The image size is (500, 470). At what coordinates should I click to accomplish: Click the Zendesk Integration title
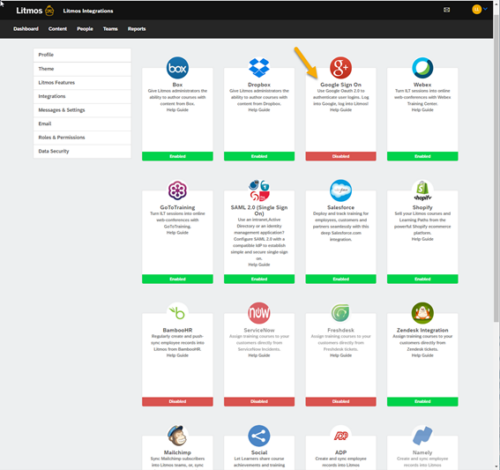point(422,330)
